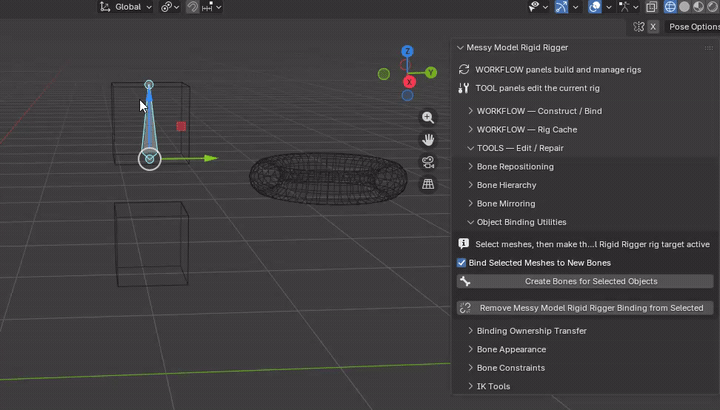Click the negative Z blue gizmo circle
The width and height of the screenshot is (720, 410).
click(407, 95)
